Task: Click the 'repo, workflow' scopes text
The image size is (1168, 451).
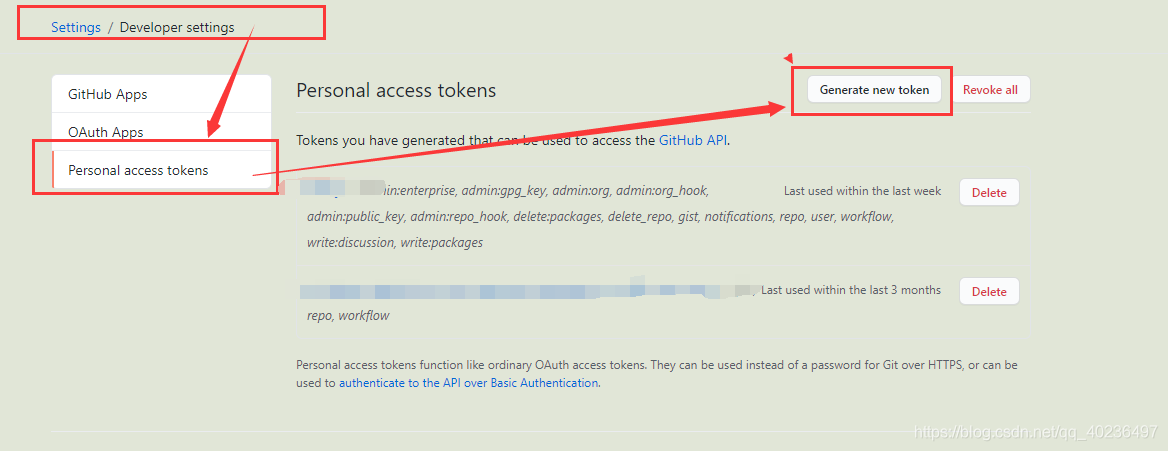Action: [348, 315]
